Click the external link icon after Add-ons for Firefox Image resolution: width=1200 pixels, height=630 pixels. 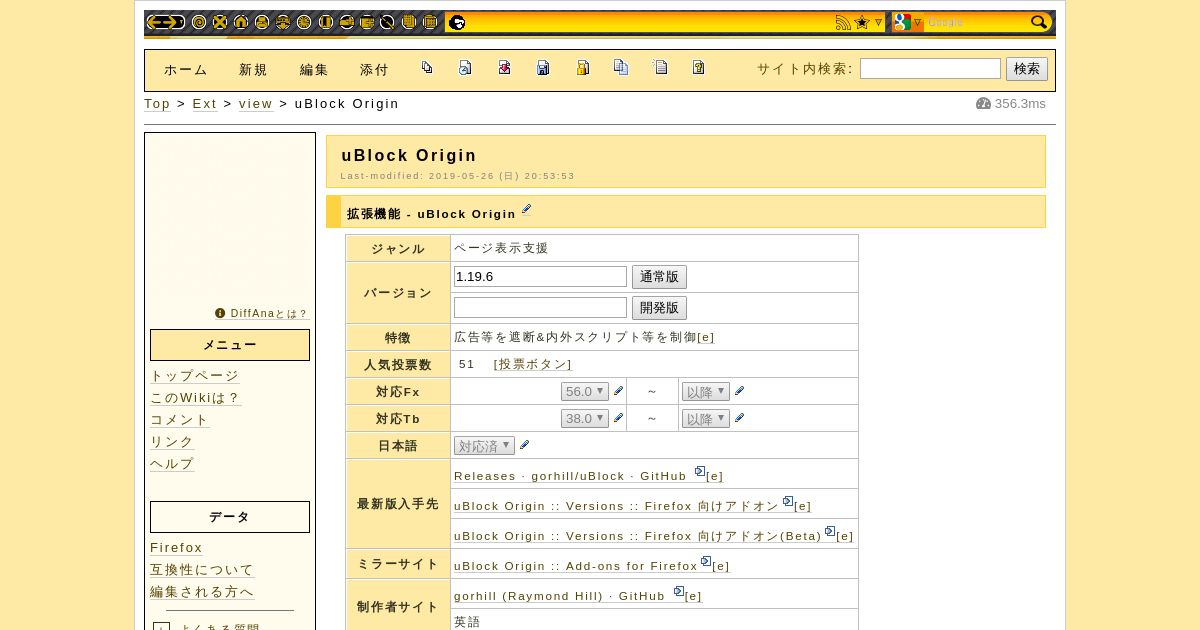point(706,562)
